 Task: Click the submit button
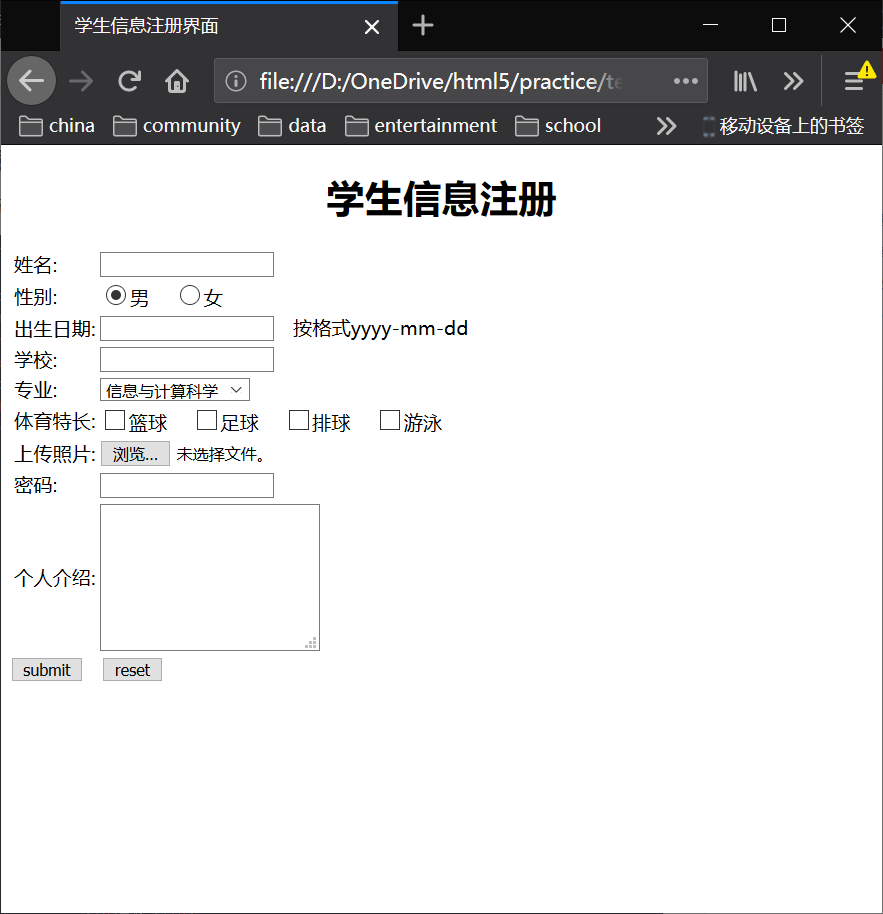(x=46, y=669)
